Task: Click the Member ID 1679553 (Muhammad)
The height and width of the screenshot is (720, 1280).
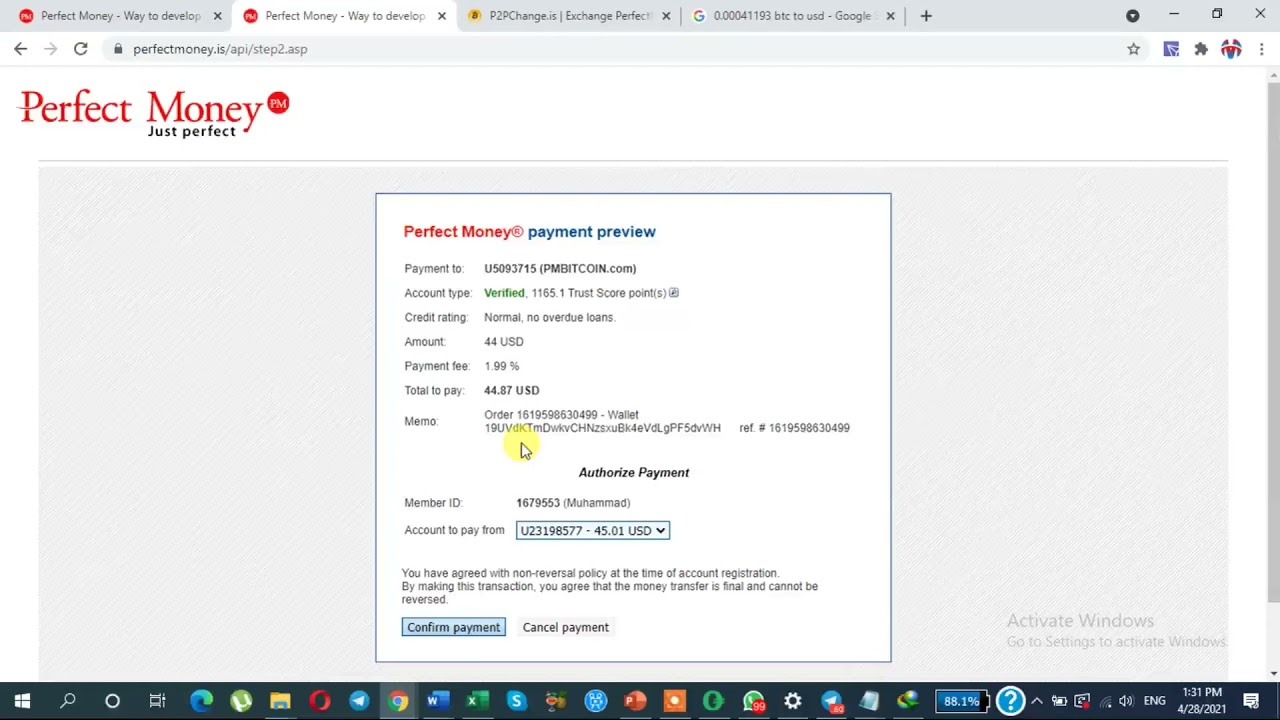Action: [x=573, y=503]
